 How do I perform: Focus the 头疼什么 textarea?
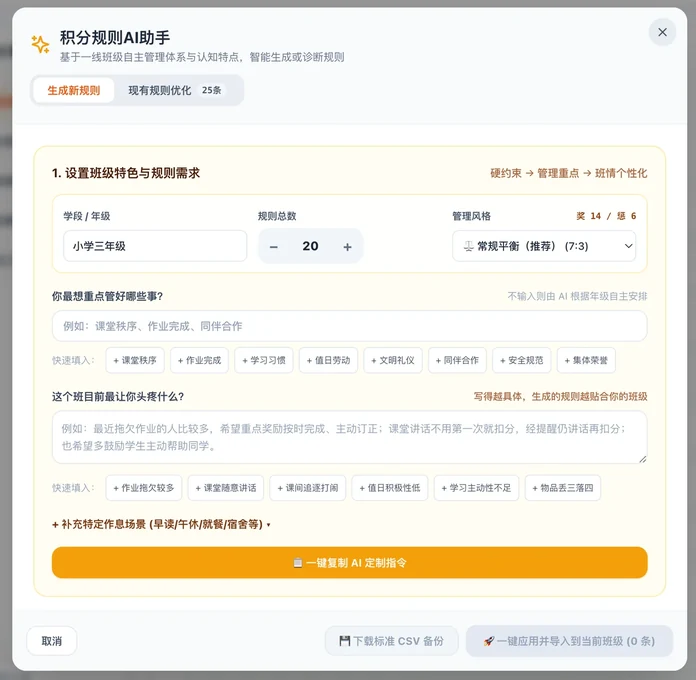tap(349, 437)
